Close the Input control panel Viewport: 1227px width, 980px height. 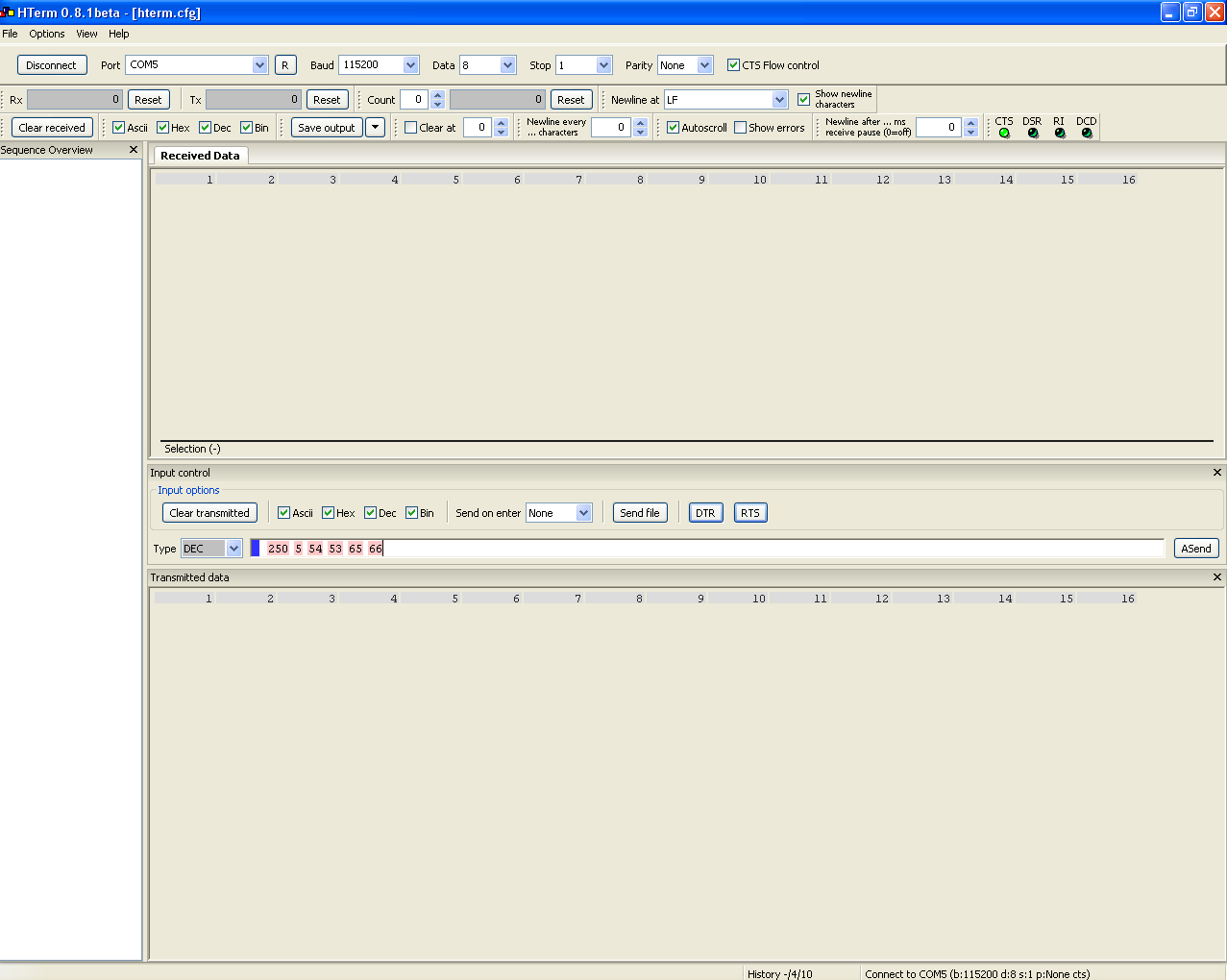pyautogui.click(x=1216, y=473)
